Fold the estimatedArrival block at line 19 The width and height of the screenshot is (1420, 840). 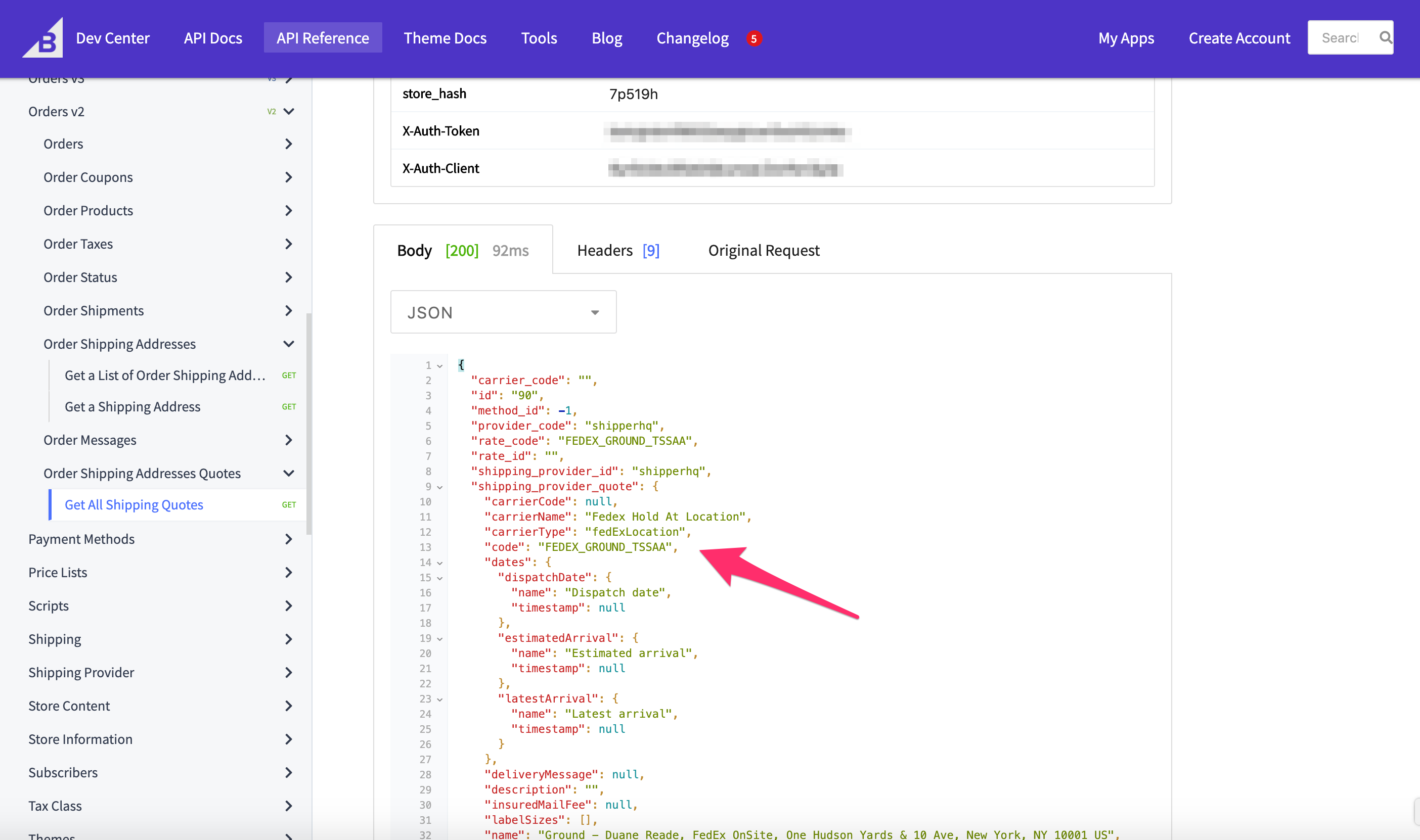pyautogui.click(x=440, y=639)
